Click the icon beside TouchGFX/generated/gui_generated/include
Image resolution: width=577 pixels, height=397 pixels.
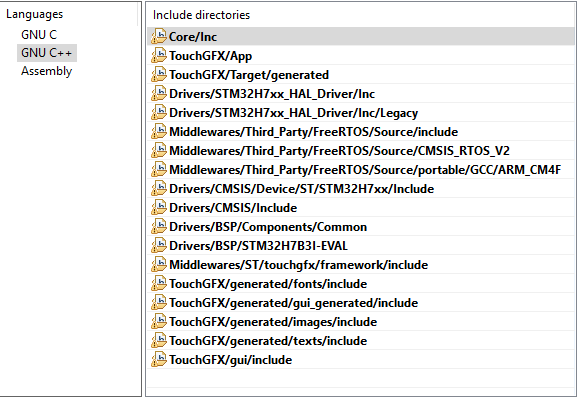159,303
